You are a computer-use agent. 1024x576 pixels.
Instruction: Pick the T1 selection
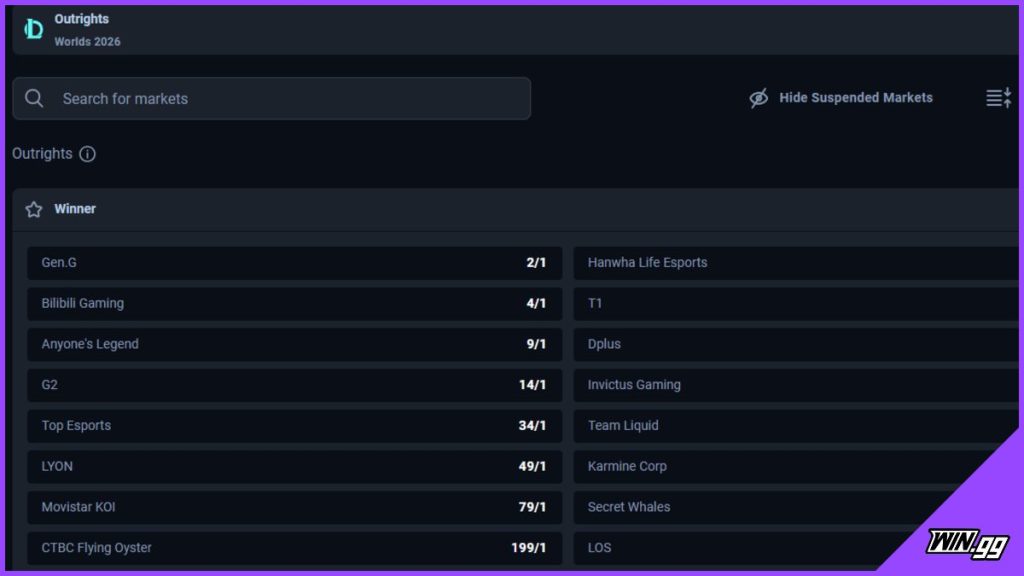(796, 304)
